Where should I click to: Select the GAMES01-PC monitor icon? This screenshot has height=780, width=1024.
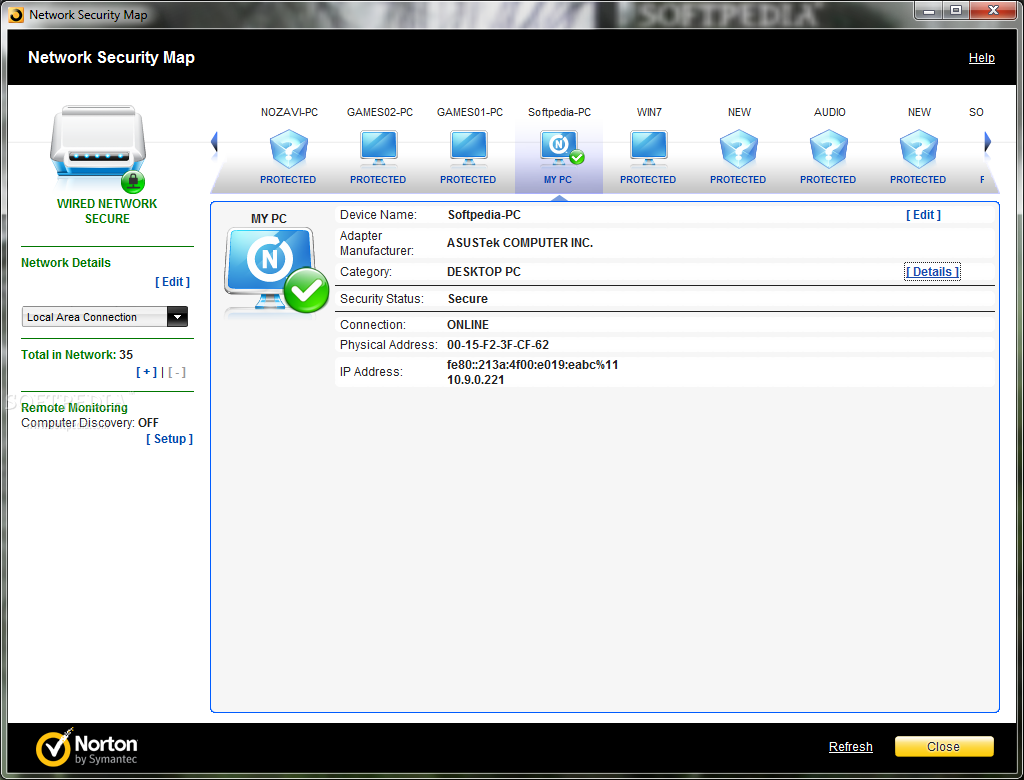point(469,148)
